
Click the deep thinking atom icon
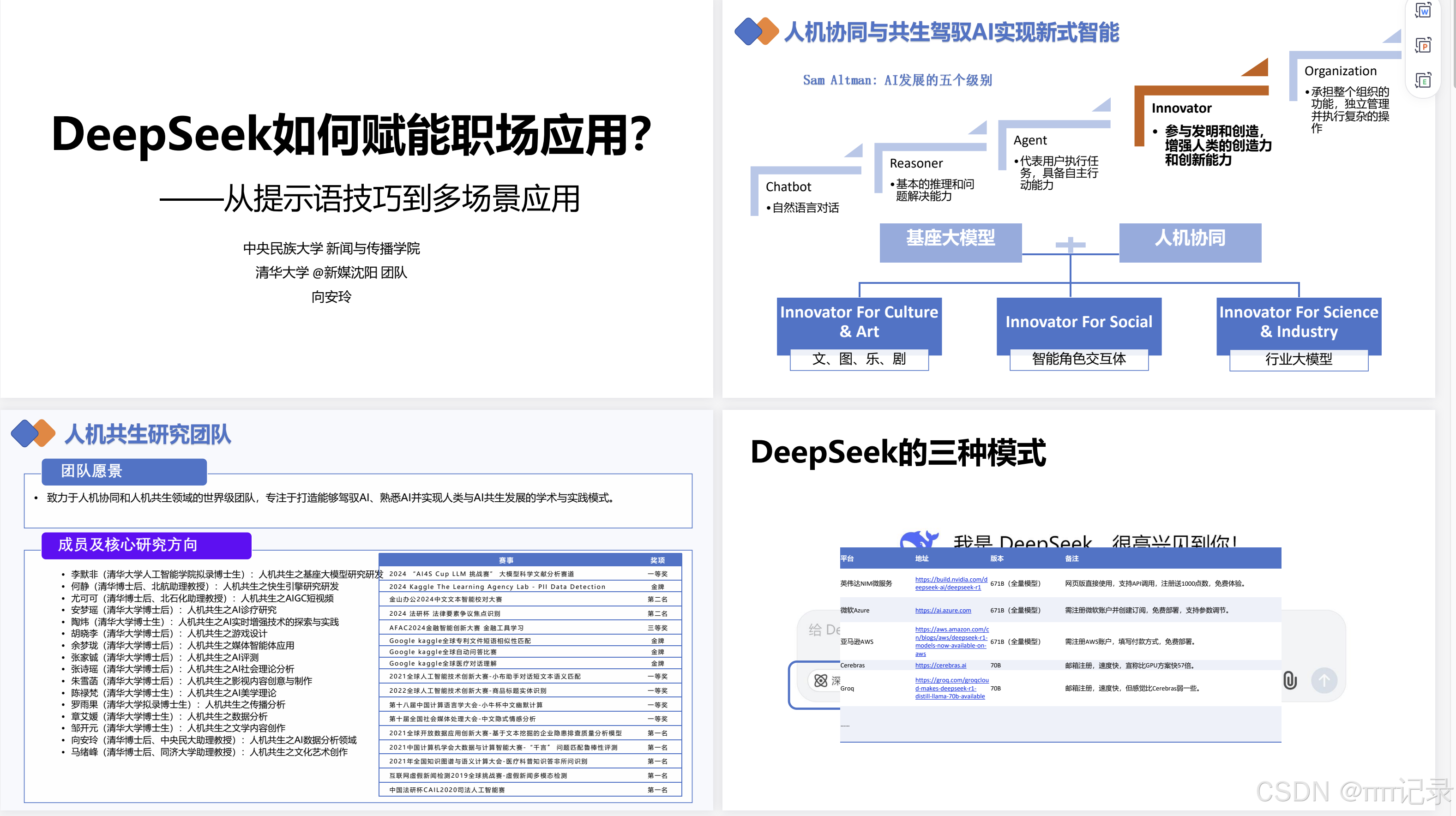click(821, 680)
